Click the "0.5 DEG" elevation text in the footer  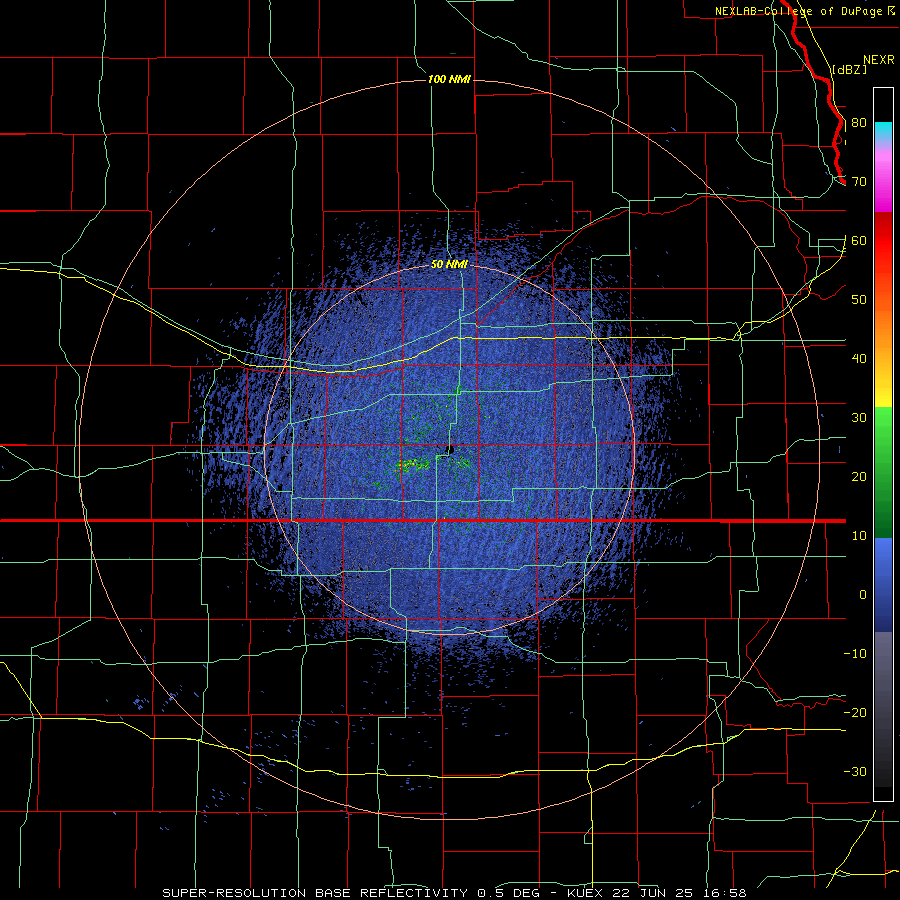508,893
